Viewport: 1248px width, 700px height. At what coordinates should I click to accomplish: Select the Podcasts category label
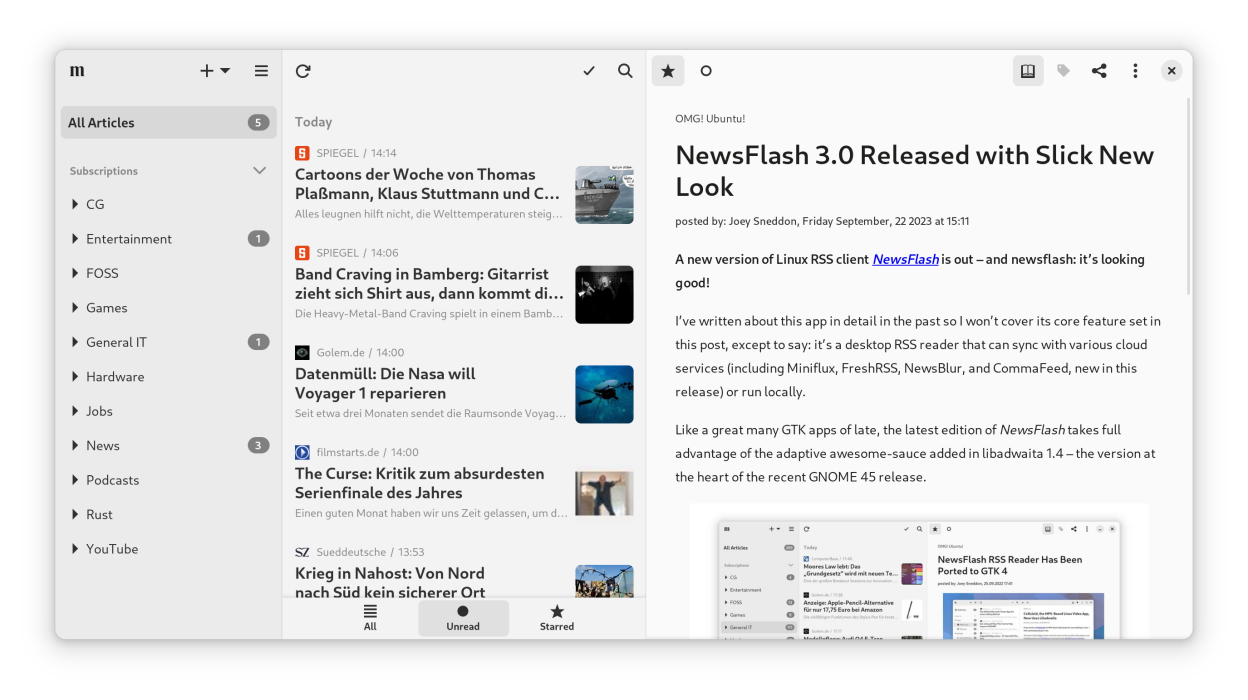coord(112,480)
